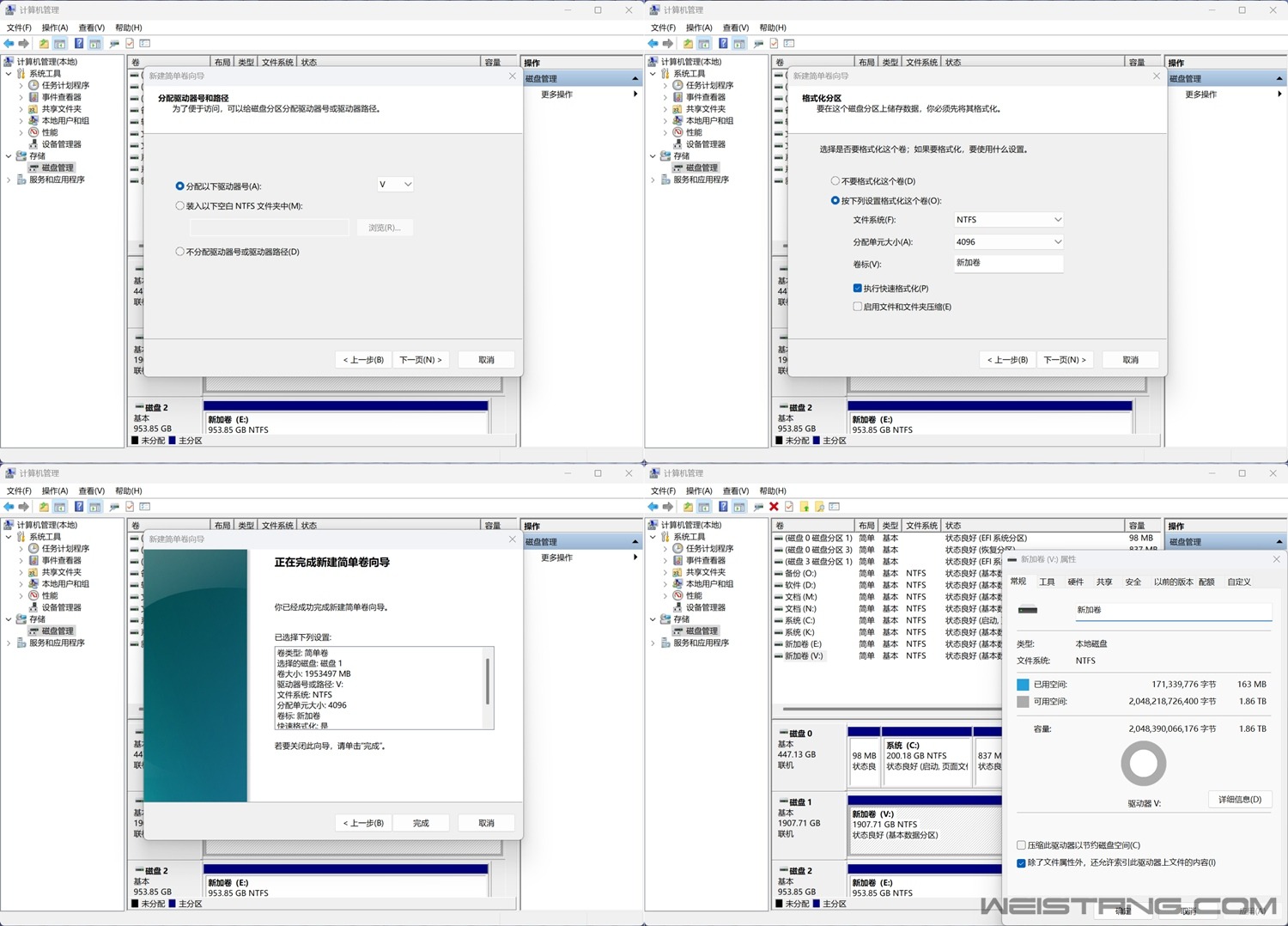Open the drive letter V dropdown
1288x926 pixels.
[x=395, y=185]
